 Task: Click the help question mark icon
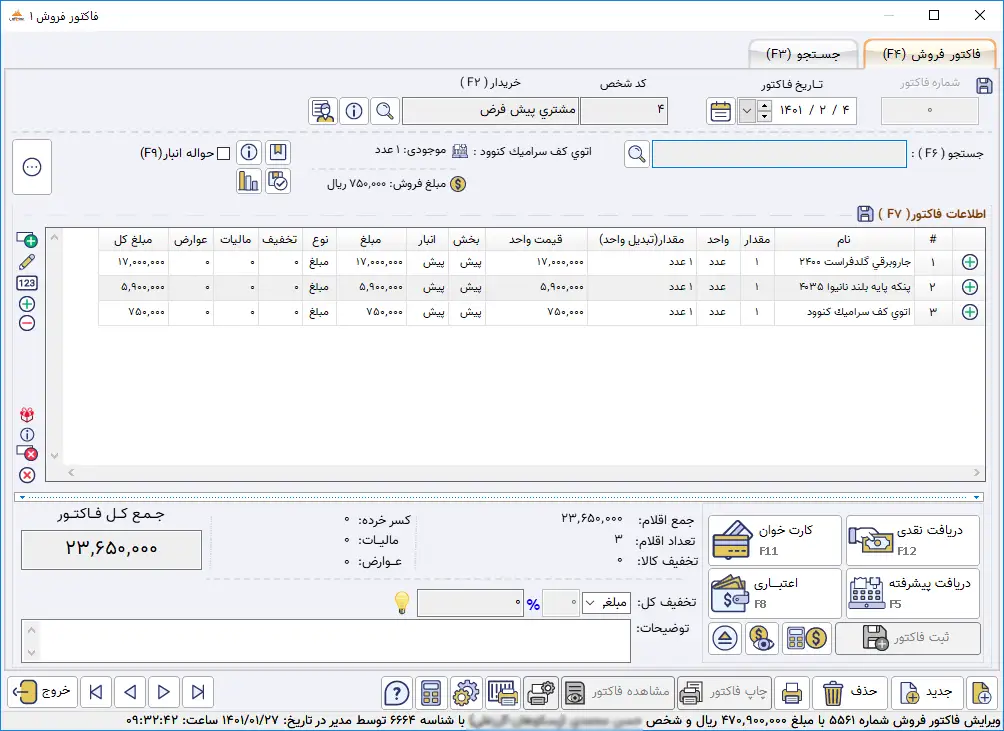[397, 692]
